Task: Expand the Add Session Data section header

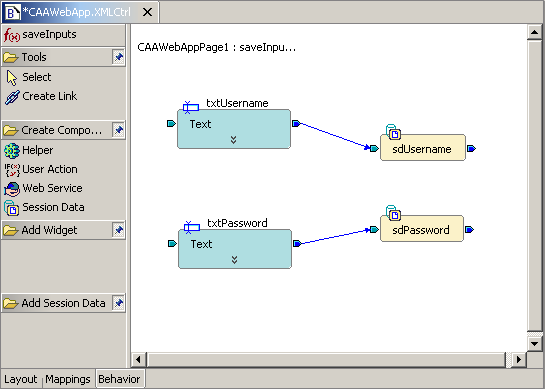Action: (x=63, y=303)
